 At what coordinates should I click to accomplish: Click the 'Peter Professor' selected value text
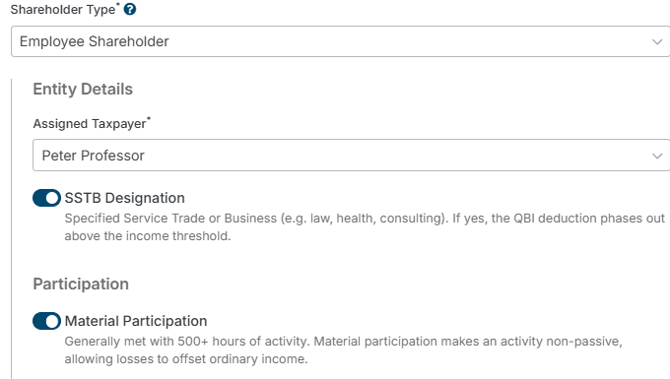pyautogui.click(x=93, y=156)
